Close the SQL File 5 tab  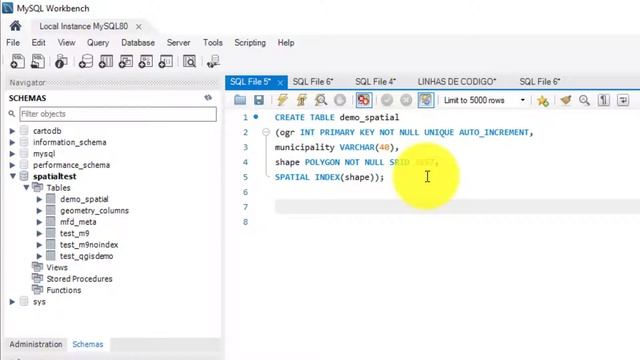coord(280,83)
